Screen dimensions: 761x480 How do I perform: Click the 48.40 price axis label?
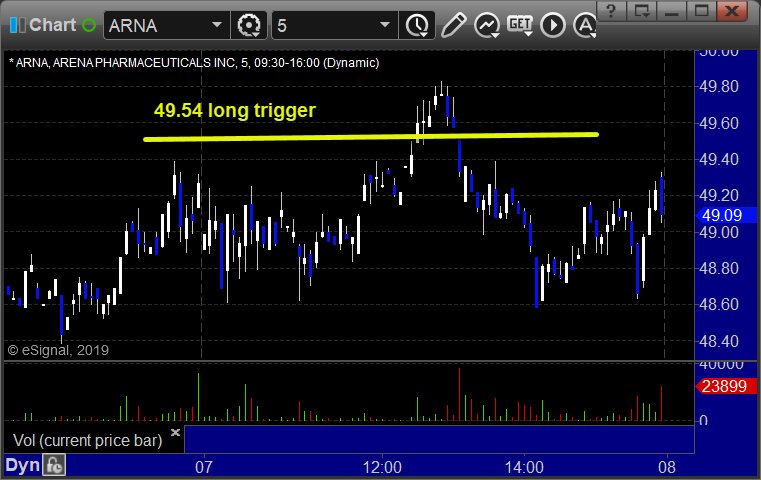719,341
